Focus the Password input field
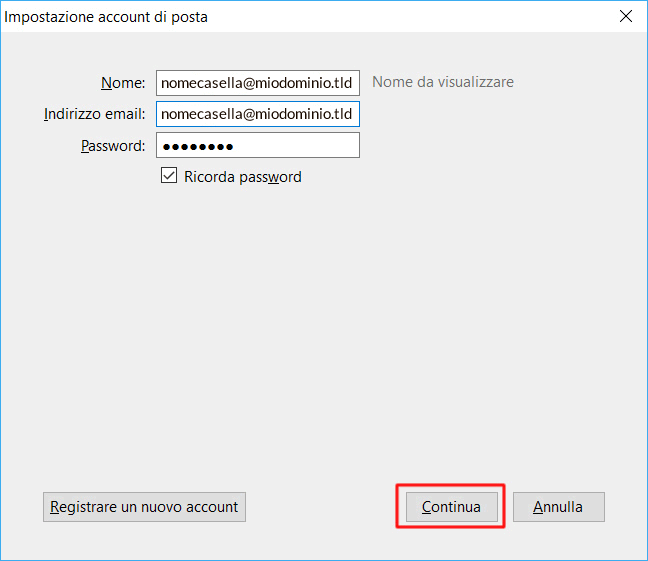648x561 pixels. [257, 146]
